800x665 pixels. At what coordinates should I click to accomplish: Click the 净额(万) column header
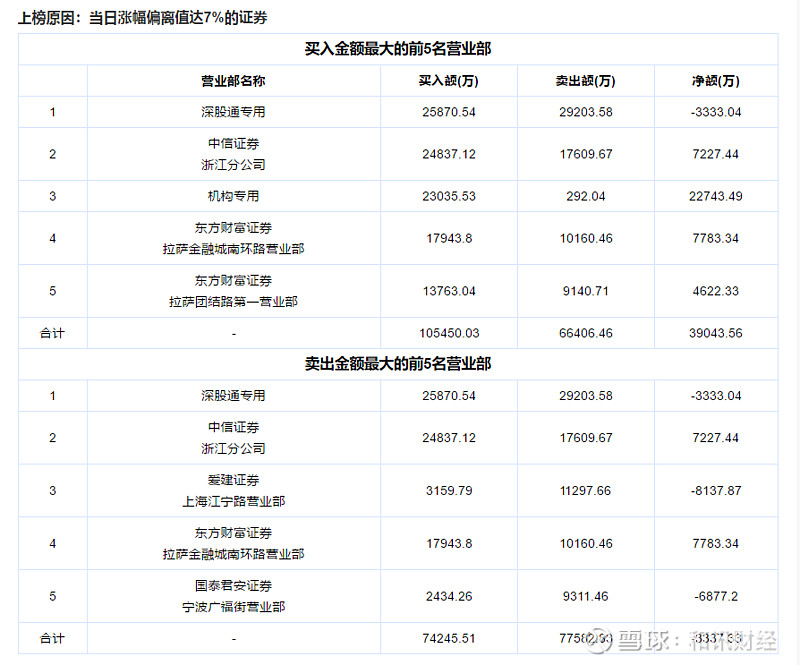pos(715,81)
